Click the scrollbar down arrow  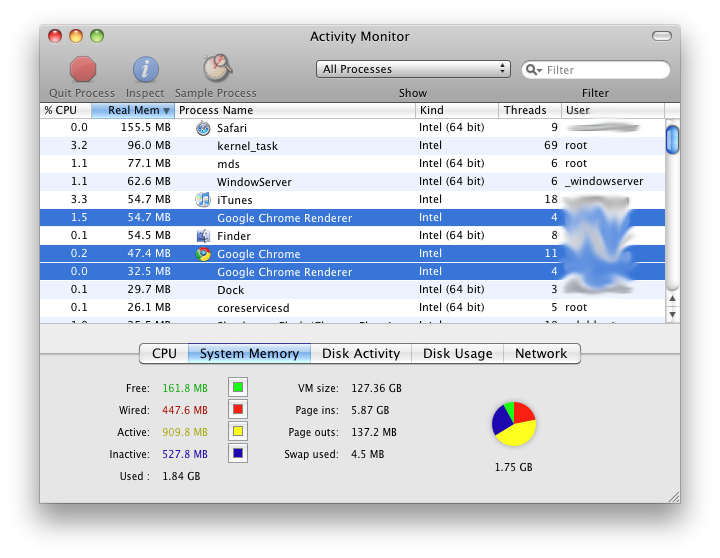pos(672,315)
